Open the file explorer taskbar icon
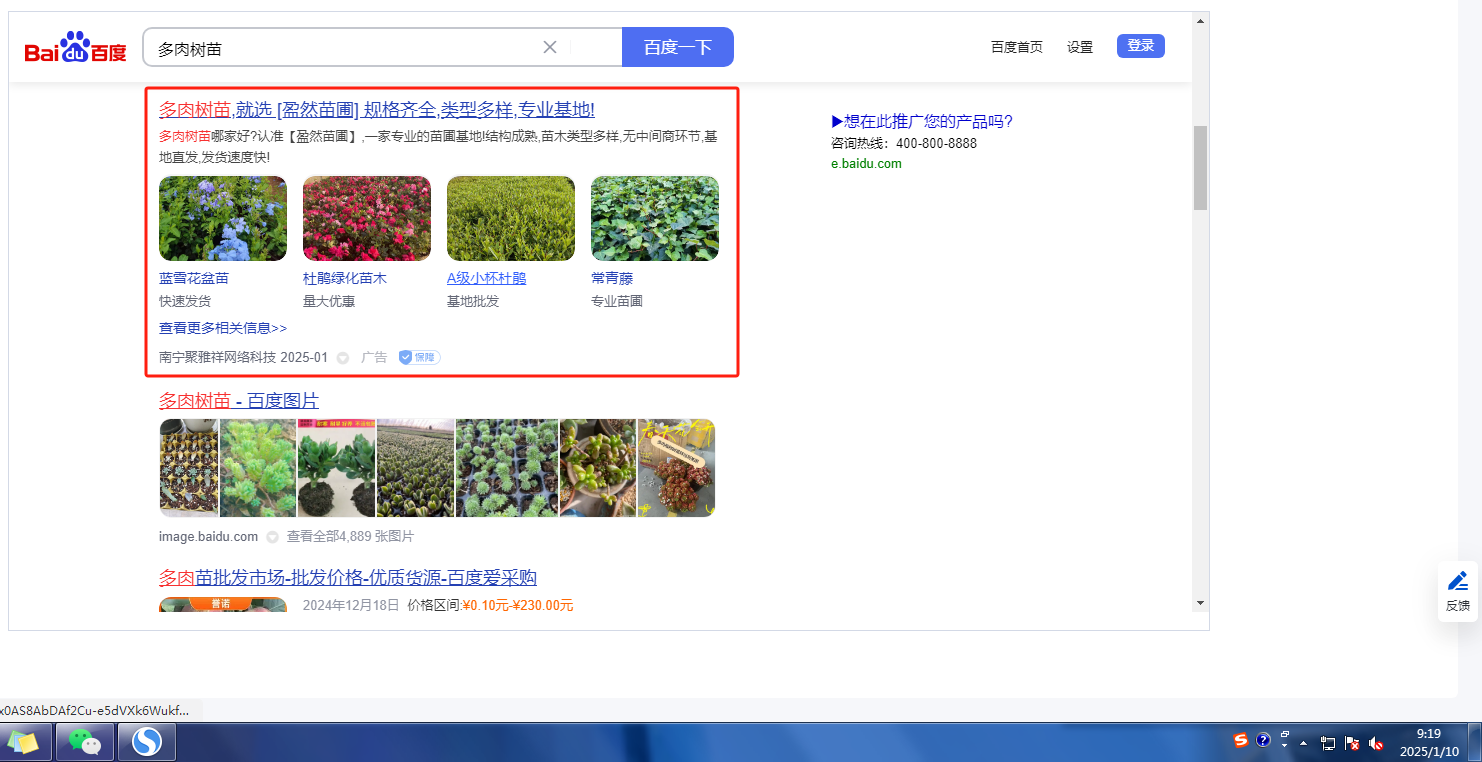This screenshot has width=1482, height=762. pos(24,743)
